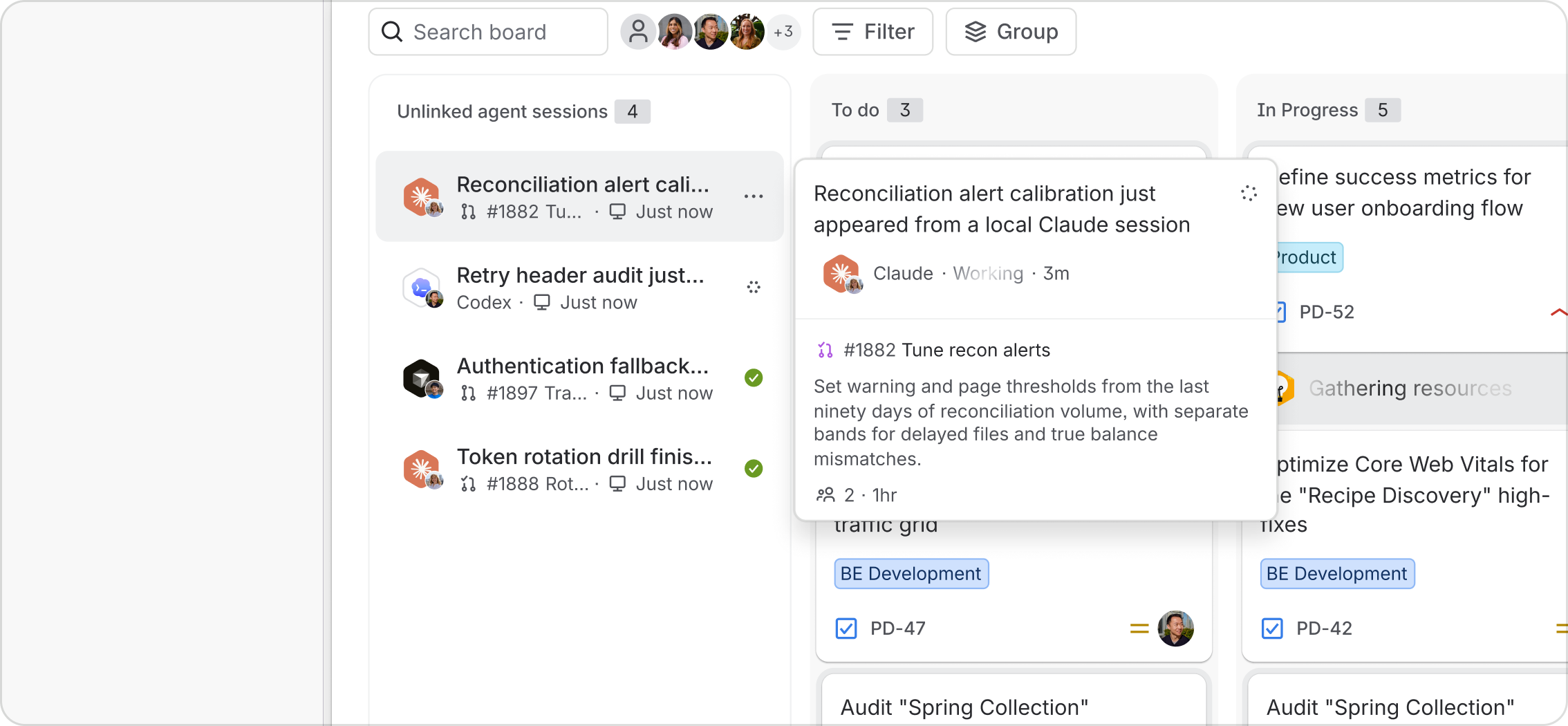Viewport: 1568px width, 726px height.
Task: Click the pull request icon beside #1897 Tra...
Action: 468,393
